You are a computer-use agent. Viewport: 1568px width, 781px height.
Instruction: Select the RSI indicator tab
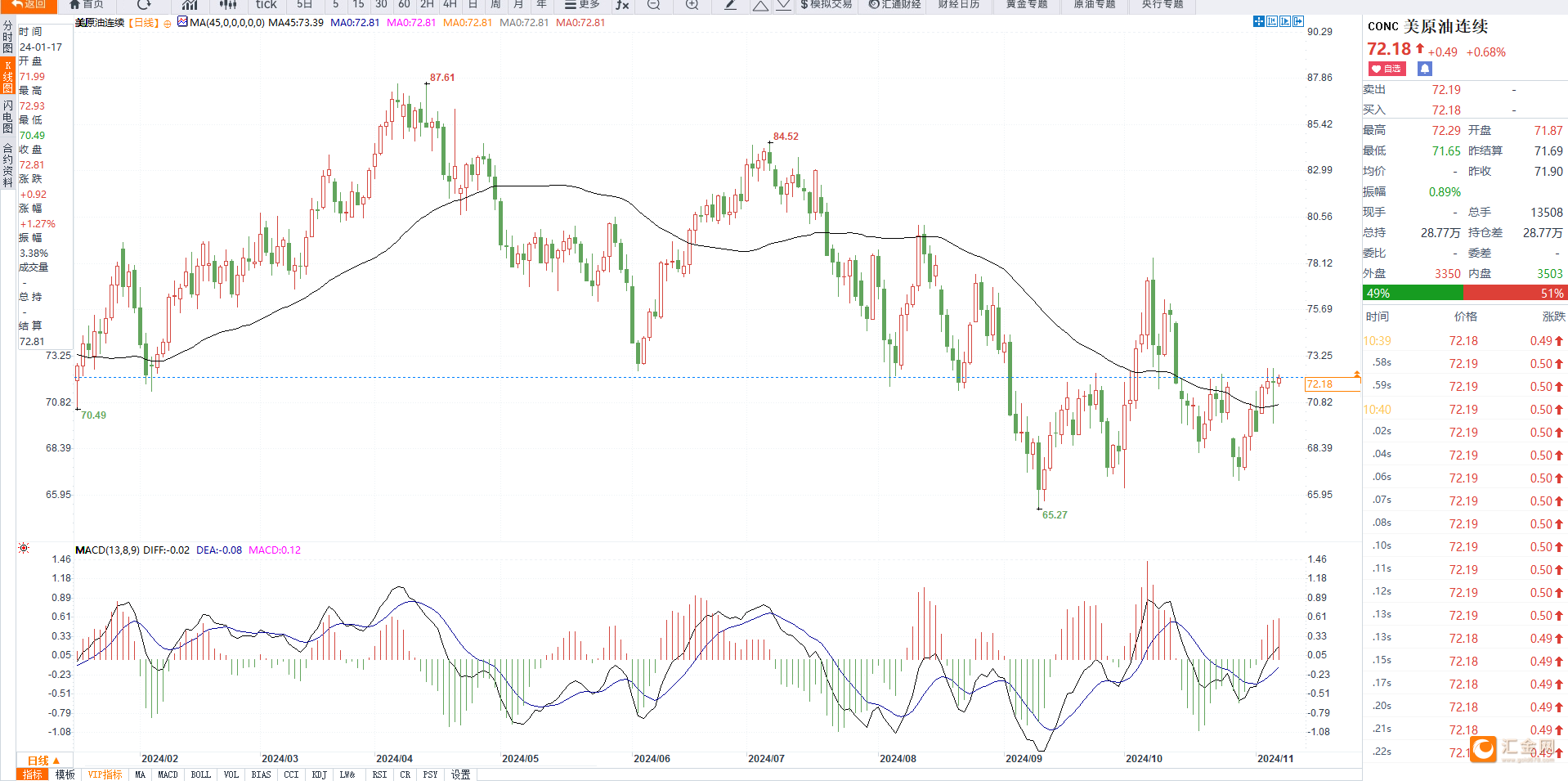tap(380, 774)
